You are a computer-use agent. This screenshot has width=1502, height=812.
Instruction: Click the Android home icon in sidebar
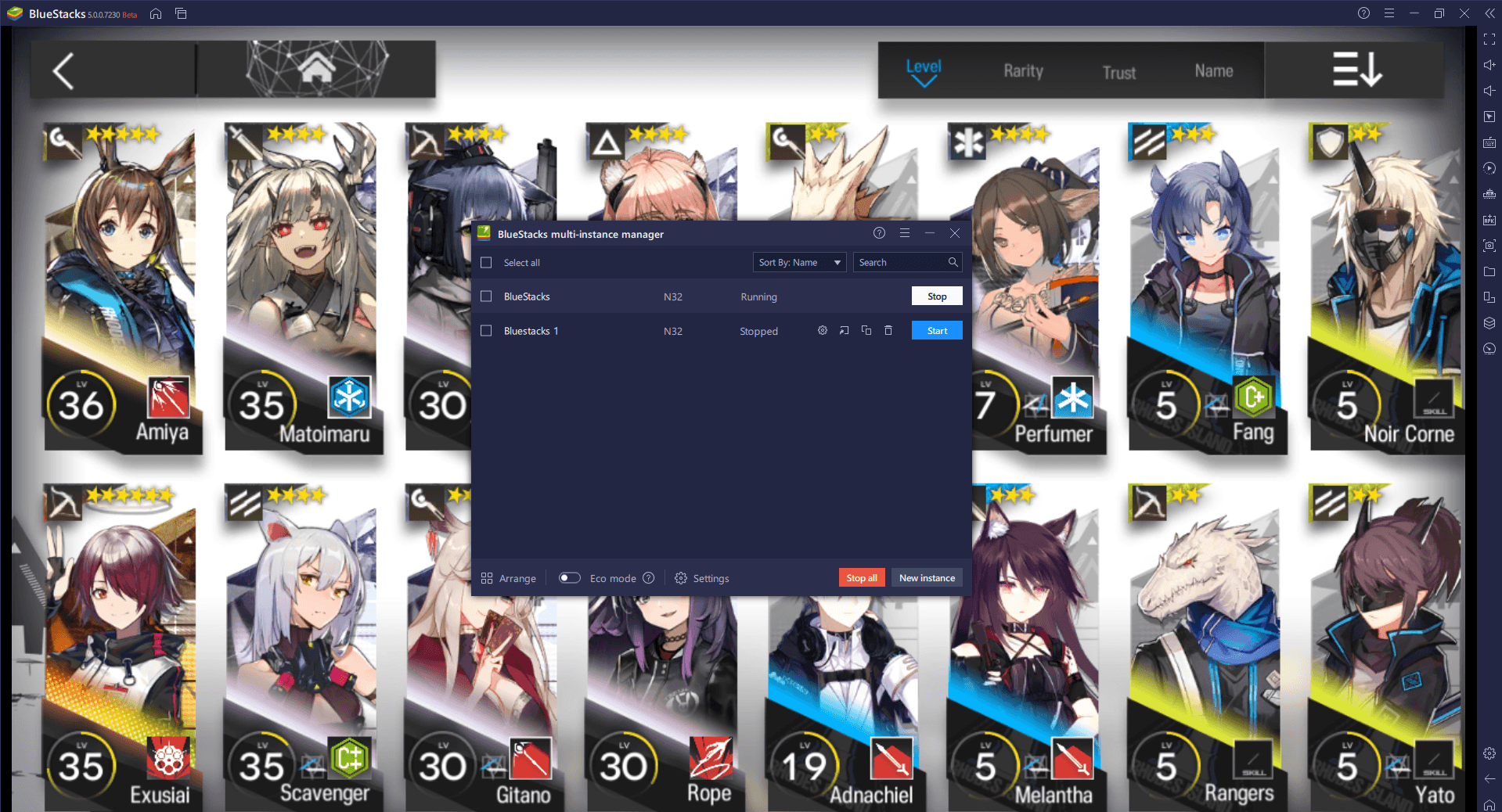point(1489,804)
